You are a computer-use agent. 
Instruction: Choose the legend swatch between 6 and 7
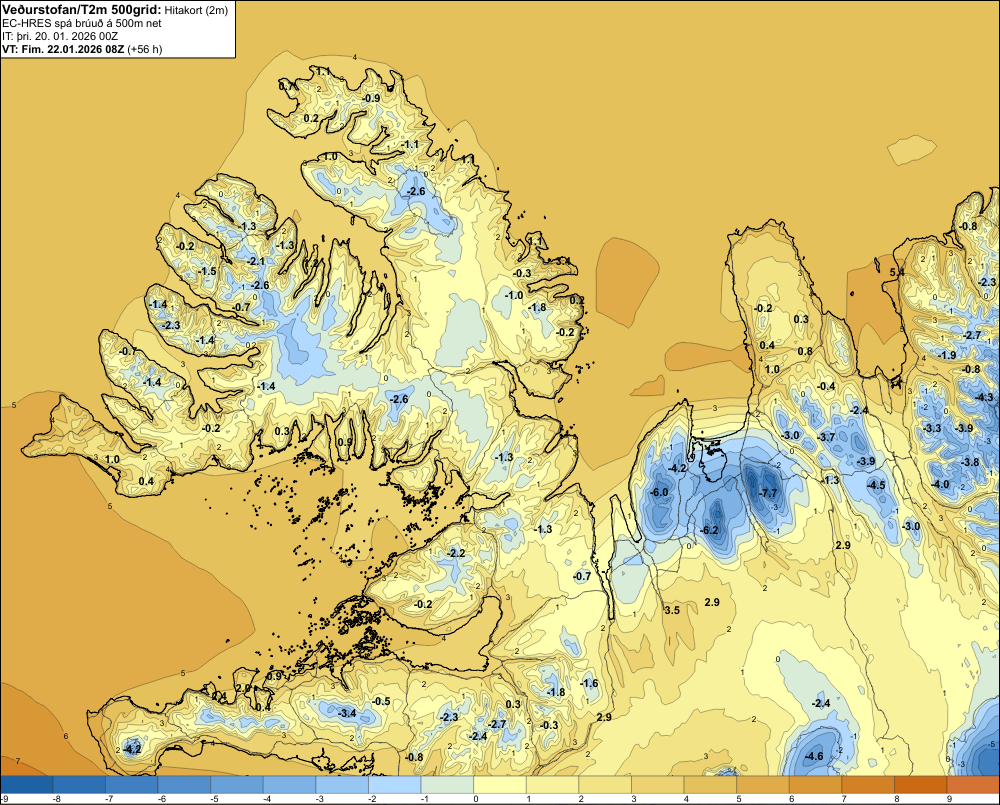click(816, 784)
